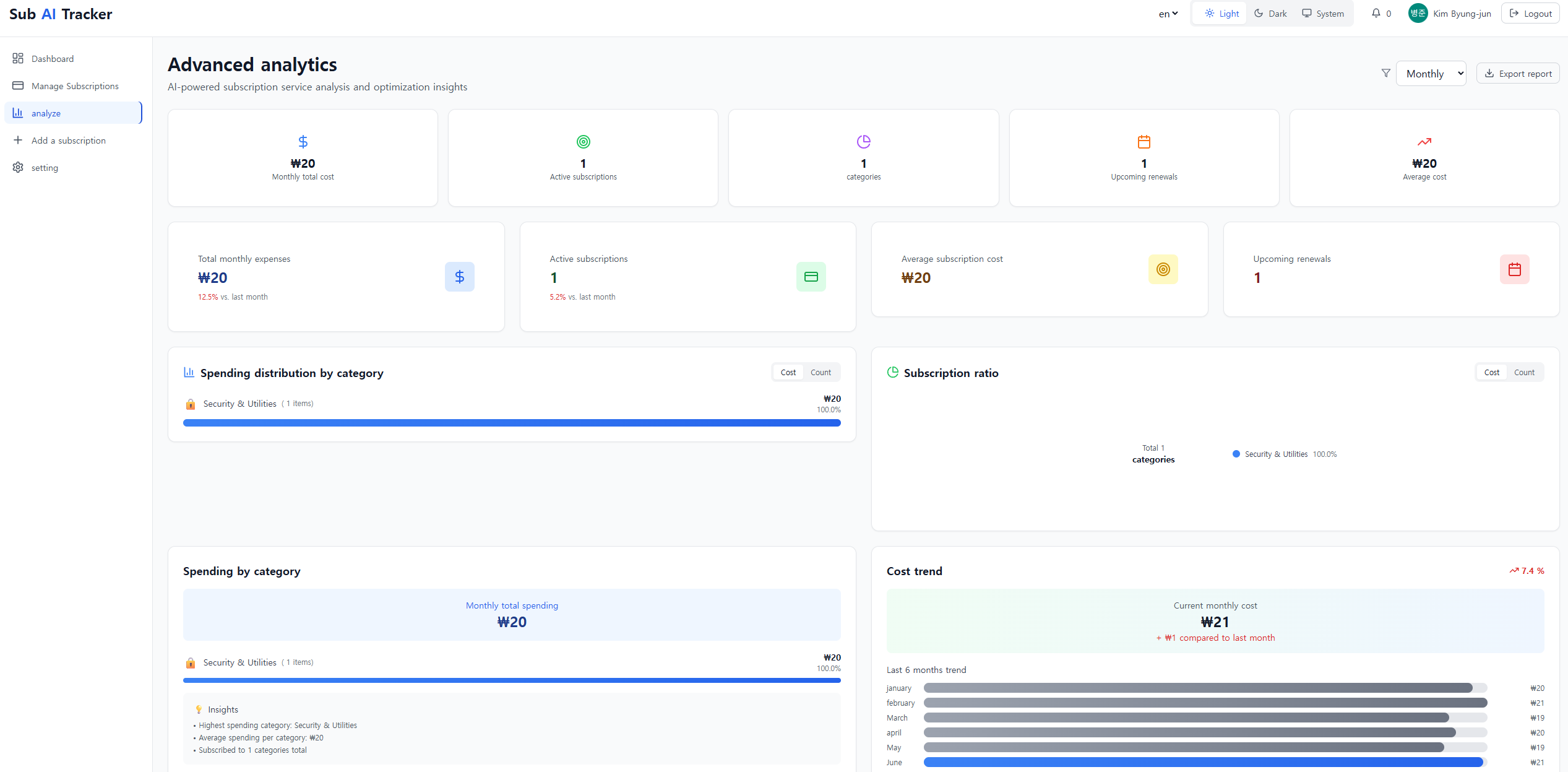Click the Security & Utilities chart legend entry

[1275, 454]
